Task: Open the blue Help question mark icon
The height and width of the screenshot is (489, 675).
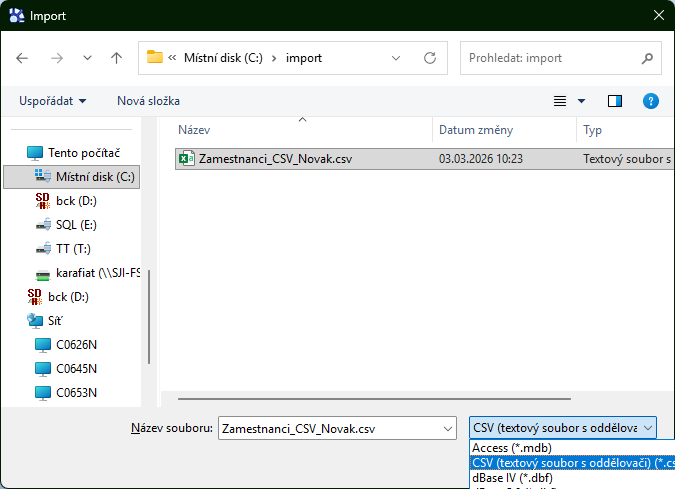Action: tap(650, 101)
